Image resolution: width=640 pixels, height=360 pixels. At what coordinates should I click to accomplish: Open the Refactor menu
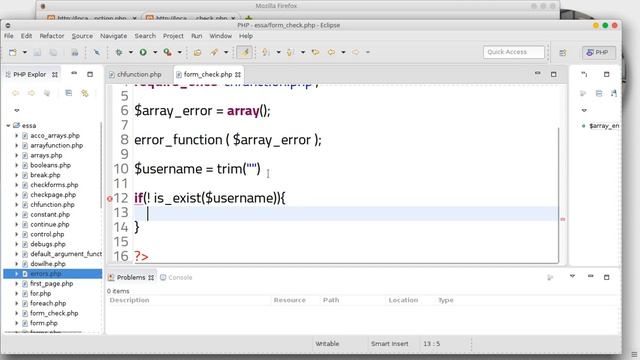click(x=52, y=36)
